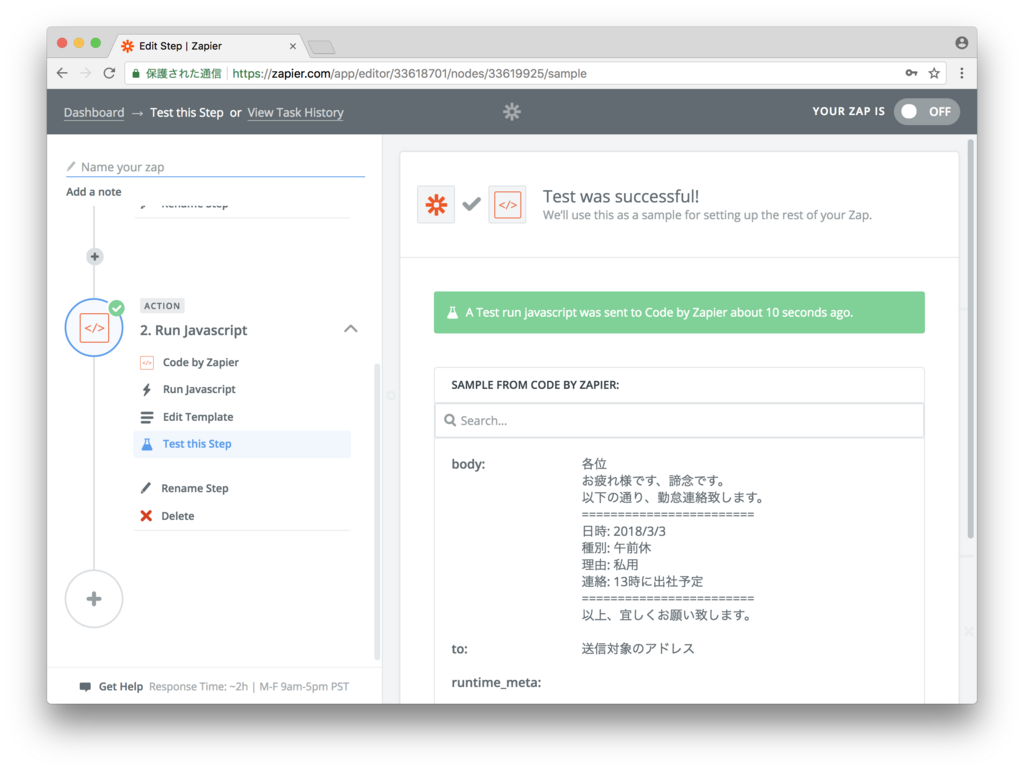The image size is (1024, 771).
Task: Close the Edit Step | Zapier tab
Action: pyautogui.click(x=293, y=46)
